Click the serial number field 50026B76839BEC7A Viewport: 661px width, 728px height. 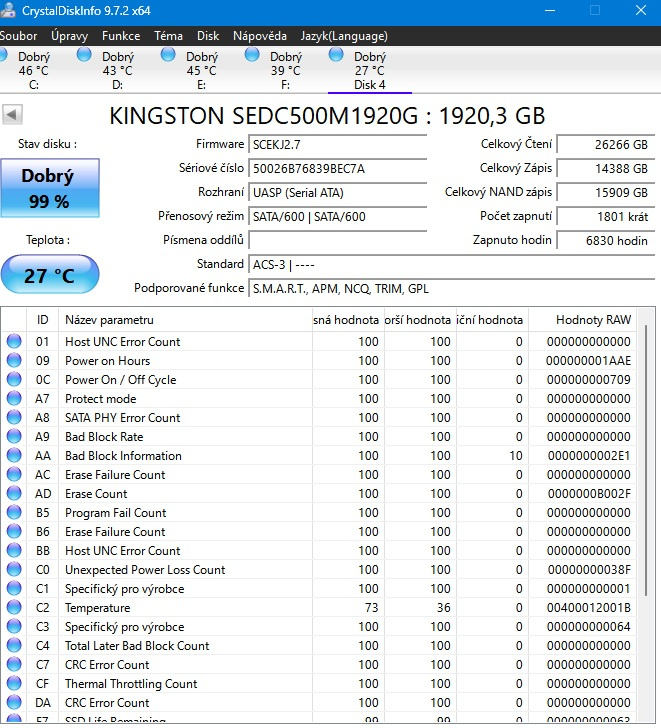pos(337,169)
